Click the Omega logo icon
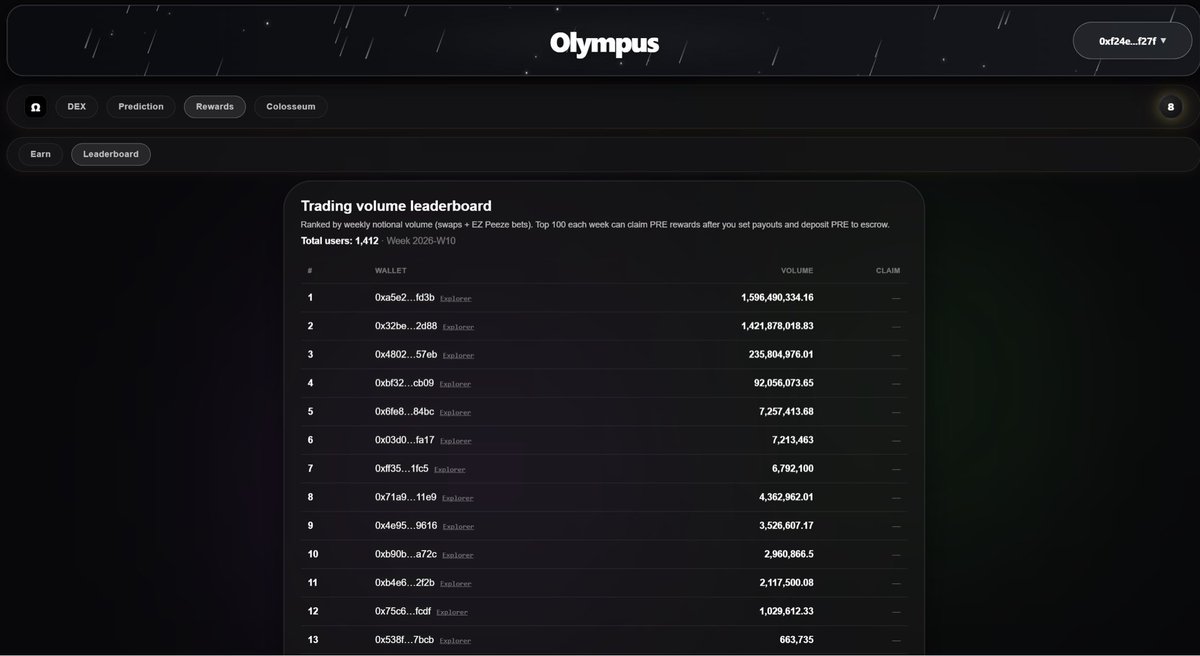Screen dimensions: 1200x656 click(36, 106)
